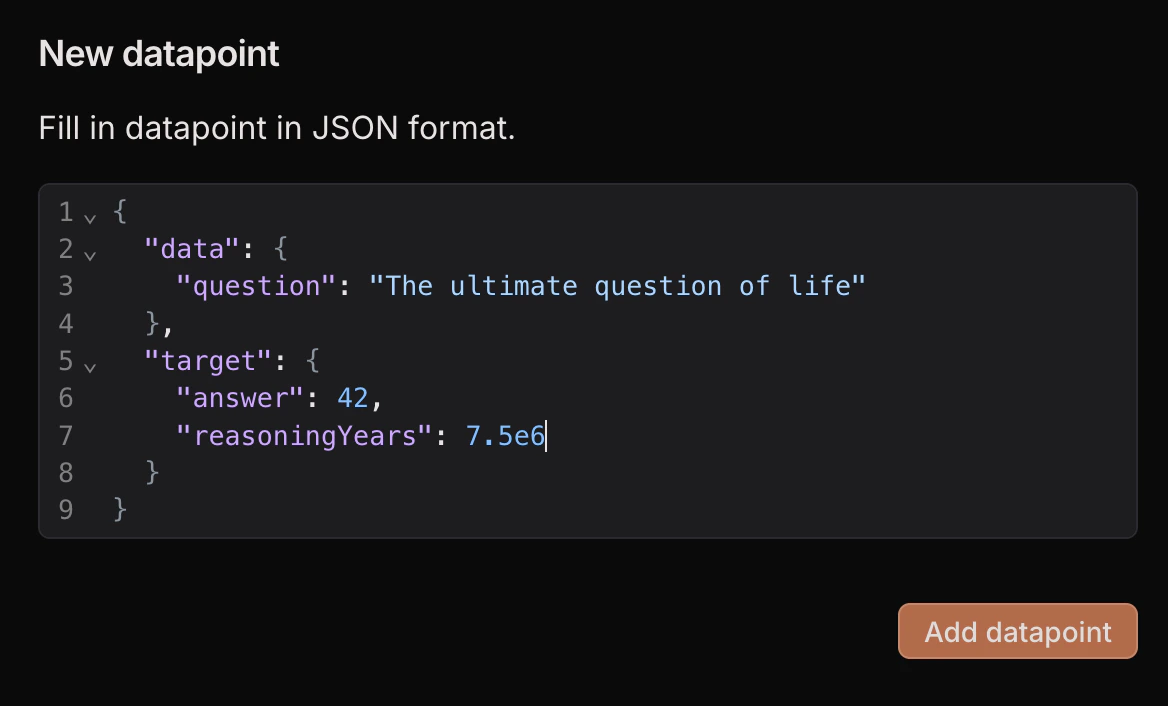Place cursor on the "question" key

253,286
